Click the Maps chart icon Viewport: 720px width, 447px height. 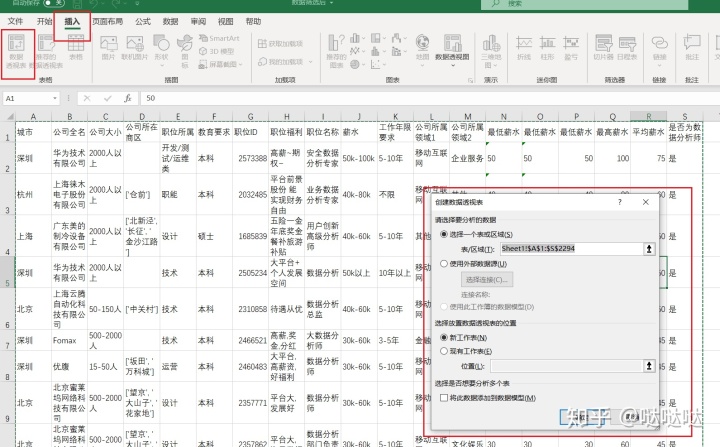[x=422, y=43]
